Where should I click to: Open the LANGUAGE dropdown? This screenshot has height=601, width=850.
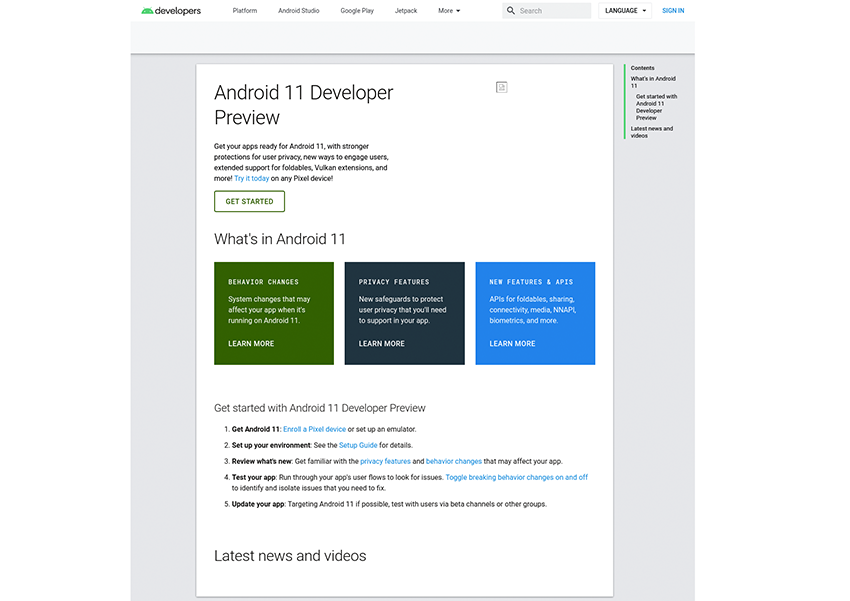(625, 11)
